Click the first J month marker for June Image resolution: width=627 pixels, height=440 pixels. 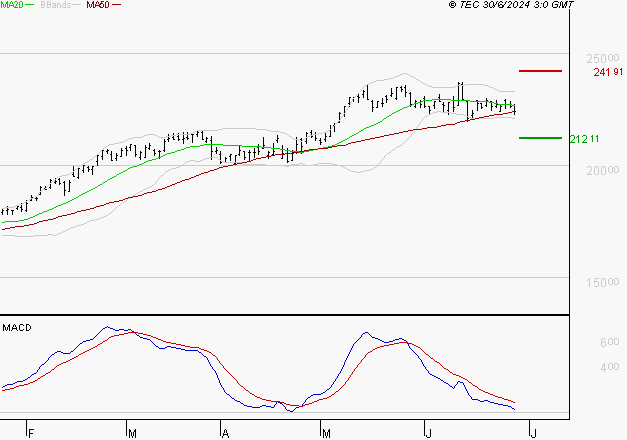click(x=429, y=434)
